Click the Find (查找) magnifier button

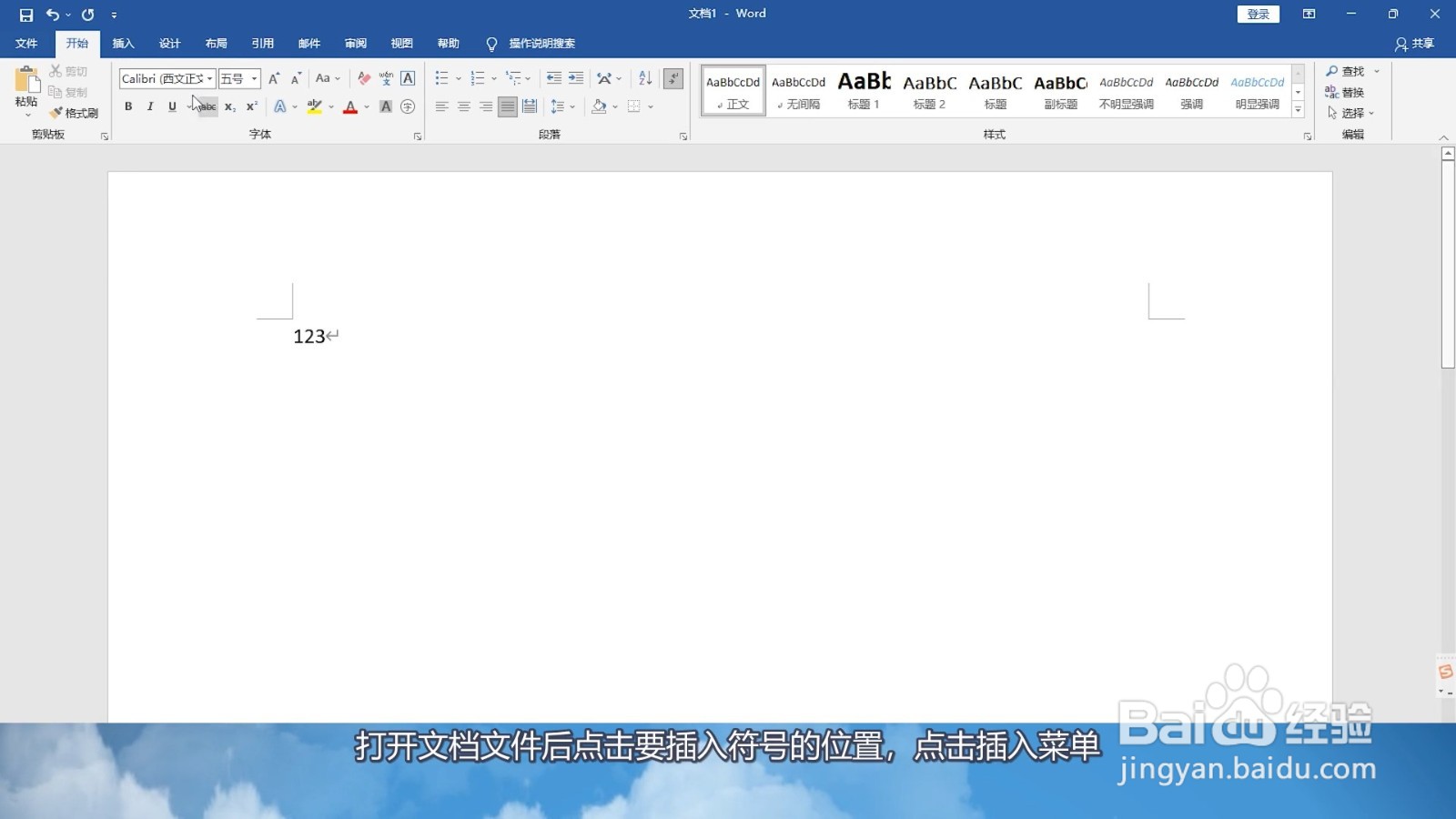(1346, 71)
